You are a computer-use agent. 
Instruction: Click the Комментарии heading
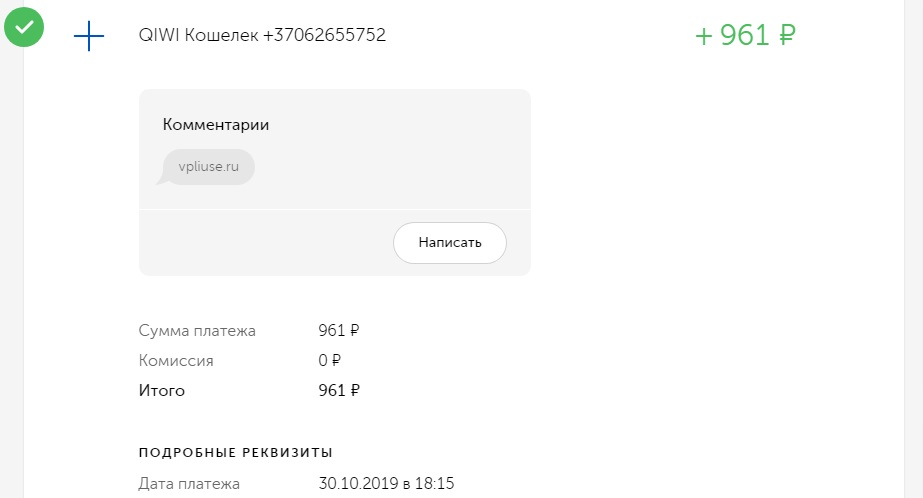pyautogui.click(x=216, y=125)
